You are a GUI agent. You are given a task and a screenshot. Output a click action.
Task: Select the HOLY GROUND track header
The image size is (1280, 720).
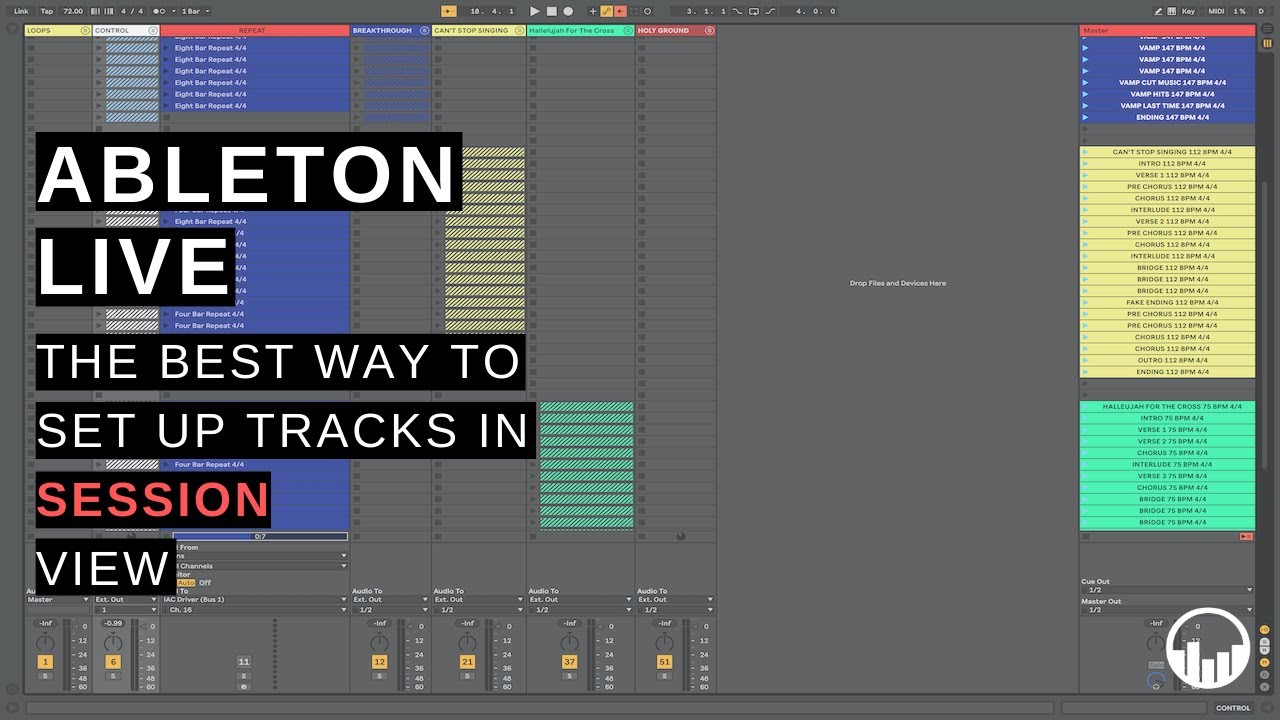coord(675,31)
